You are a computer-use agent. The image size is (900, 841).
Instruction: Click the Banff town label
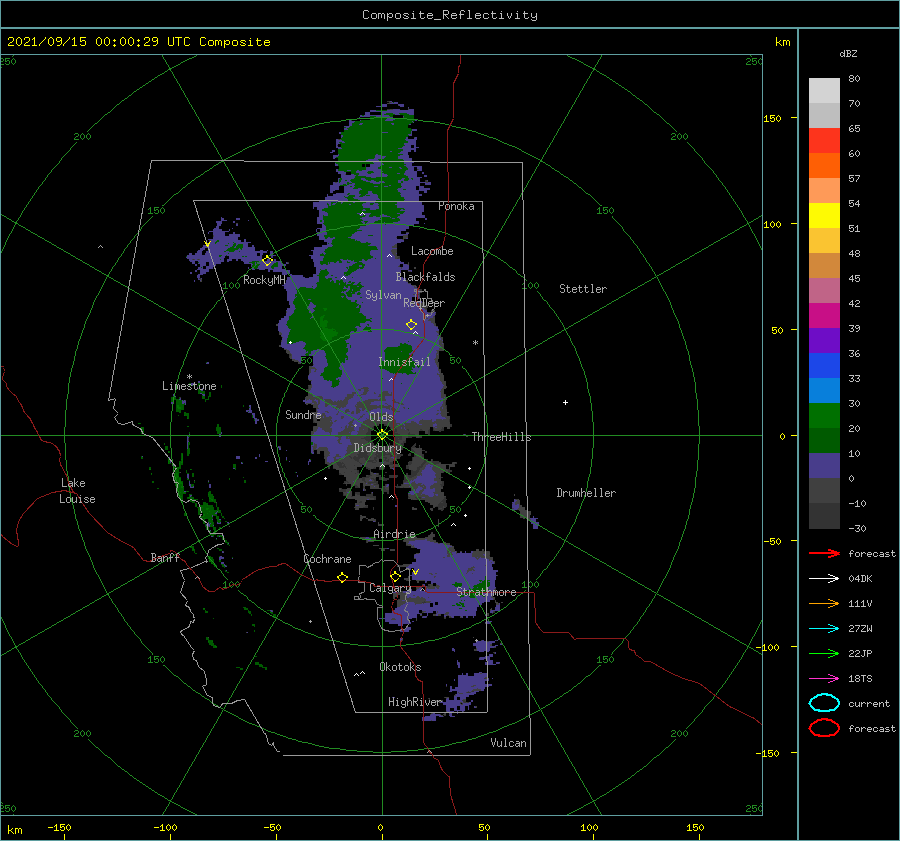coord(165,557)
